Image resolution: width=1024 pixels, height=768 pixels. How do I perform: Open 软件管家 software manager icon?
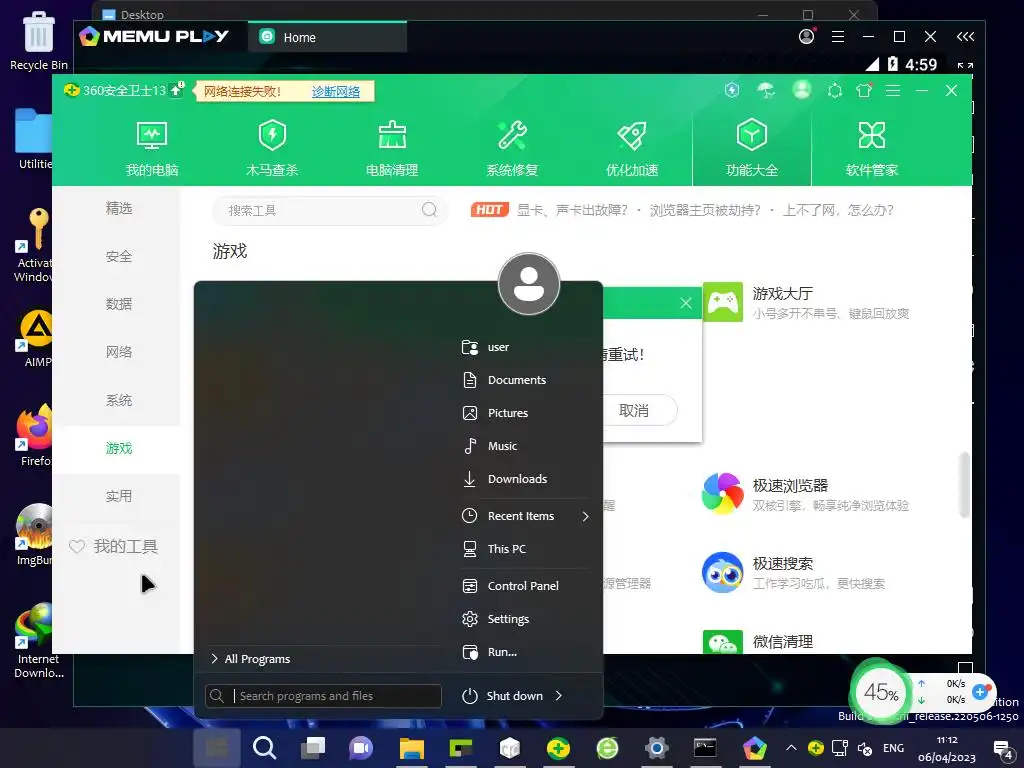[872, 149]
